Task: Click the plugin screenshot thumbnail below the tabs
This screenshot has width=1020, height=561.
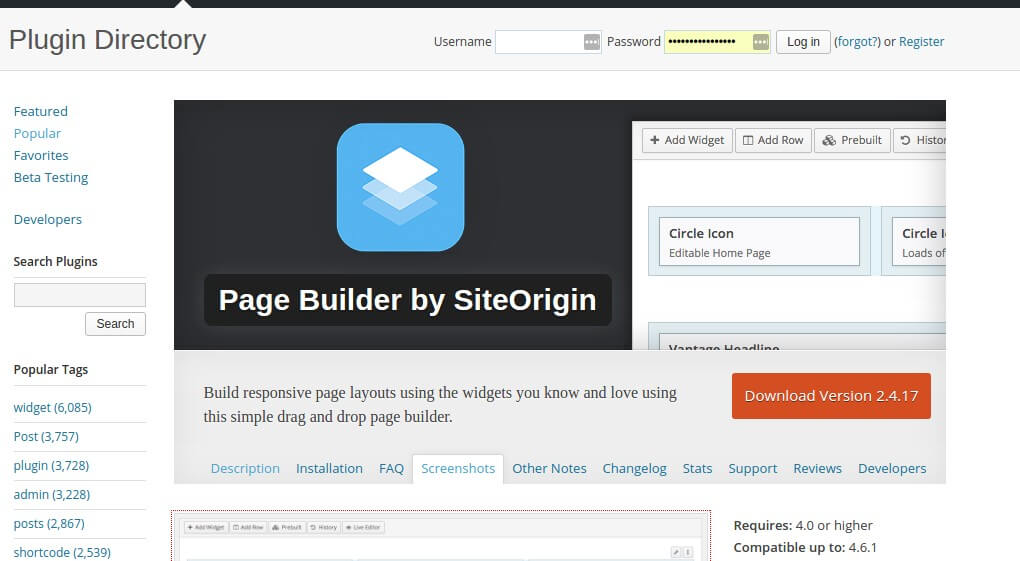Action: click(441, 536)
